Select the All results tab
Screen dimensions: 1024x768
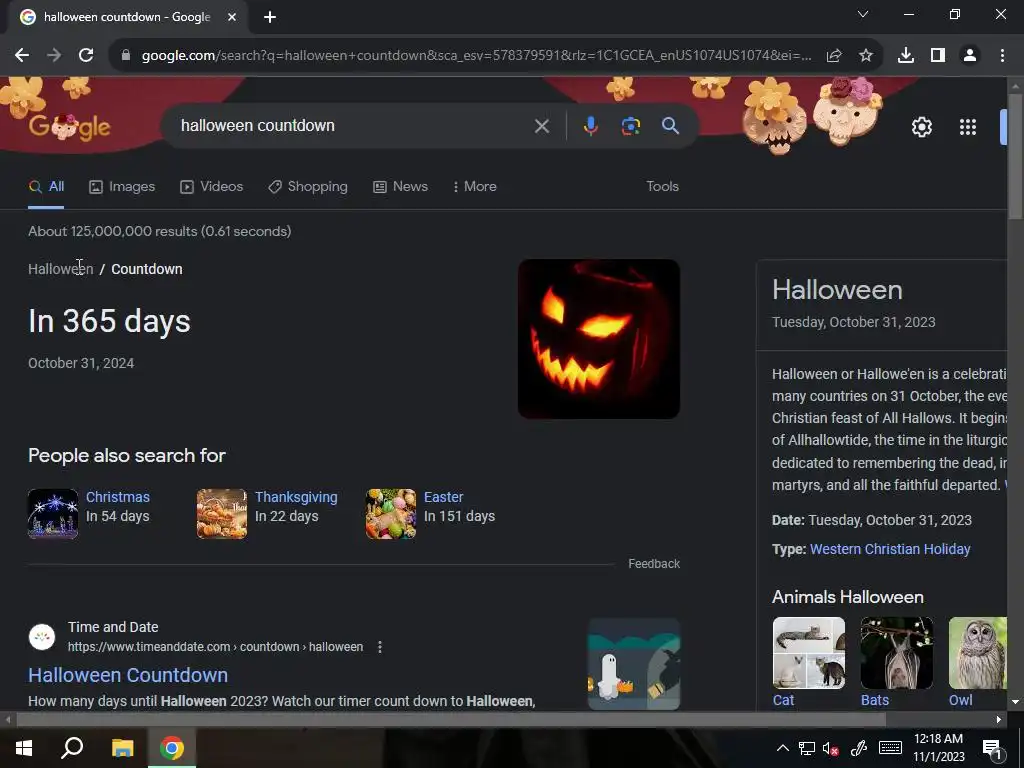click(x=46, y=187)
